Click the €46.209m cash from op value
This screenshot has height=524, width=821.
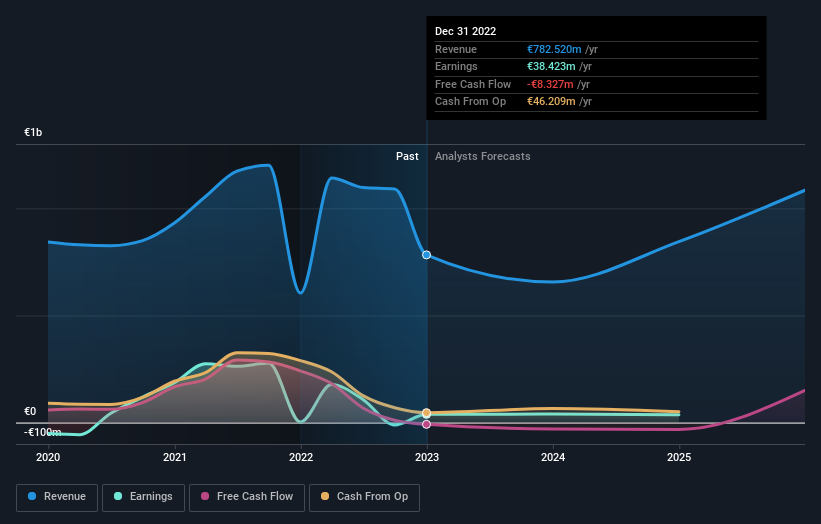coord(551,102)
